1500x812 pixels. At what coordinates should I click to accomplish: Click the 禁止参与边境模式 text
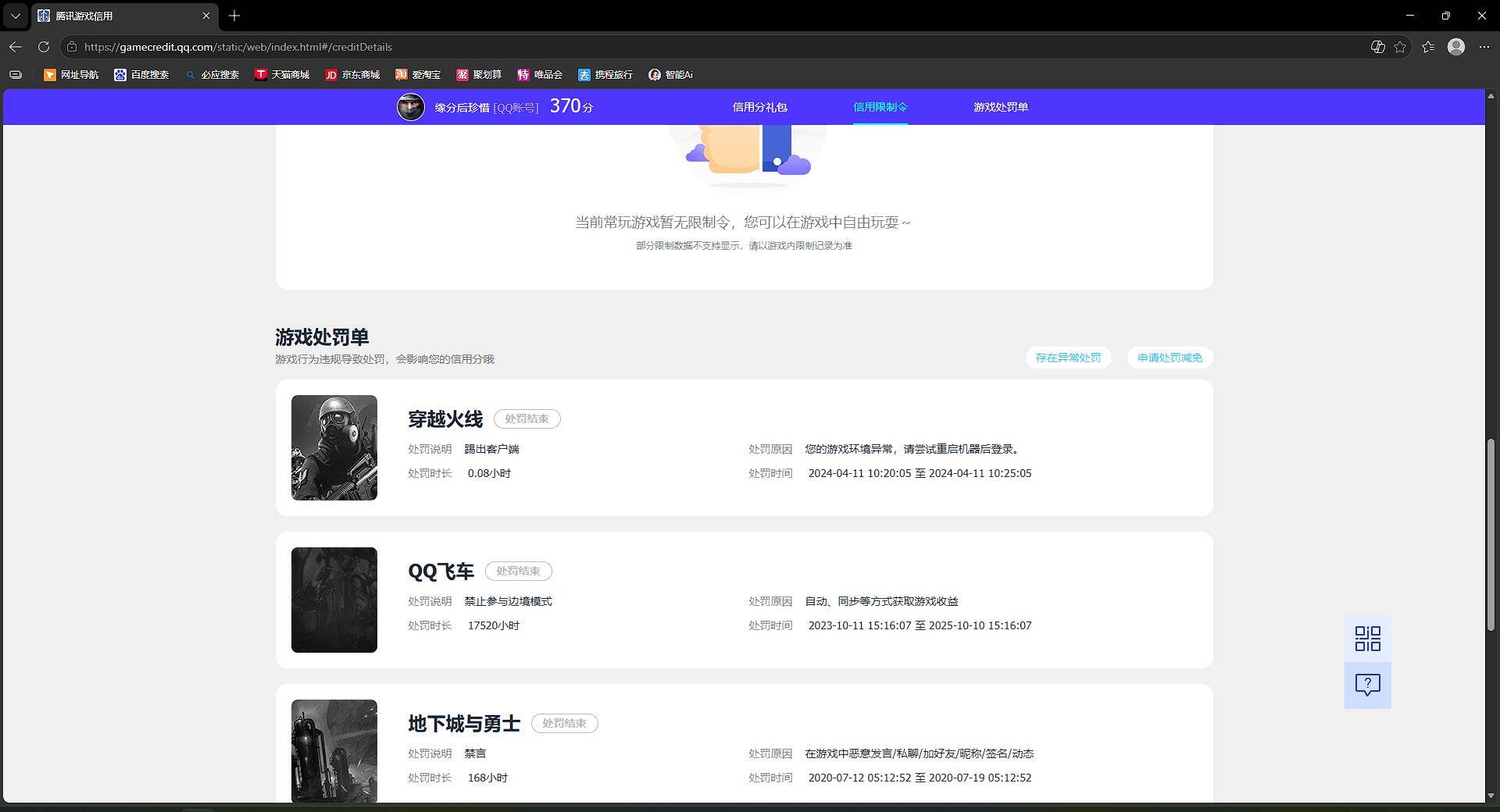(508, 601)
